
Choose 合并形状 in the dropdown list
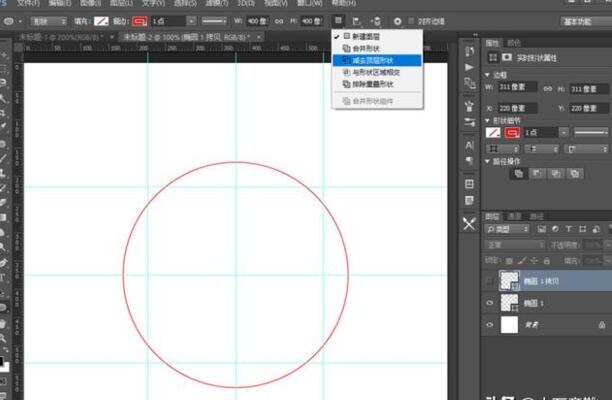(x=377, y=48)
